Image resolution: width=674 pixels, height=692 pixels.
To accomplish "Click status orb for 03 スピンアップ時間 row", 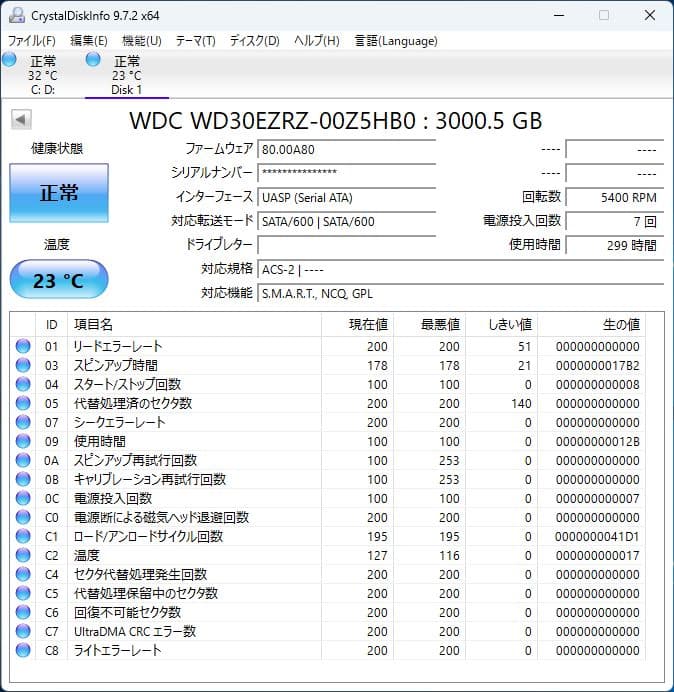I will (23, 365).
